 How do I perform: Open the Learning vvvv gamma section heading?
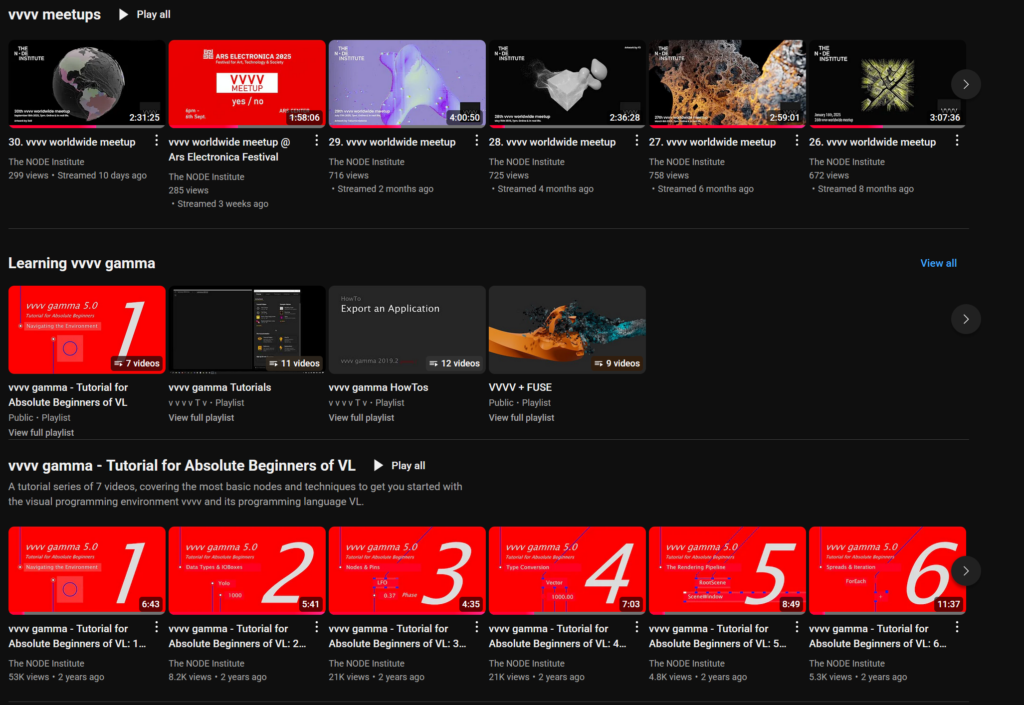[x=82, y=263]
